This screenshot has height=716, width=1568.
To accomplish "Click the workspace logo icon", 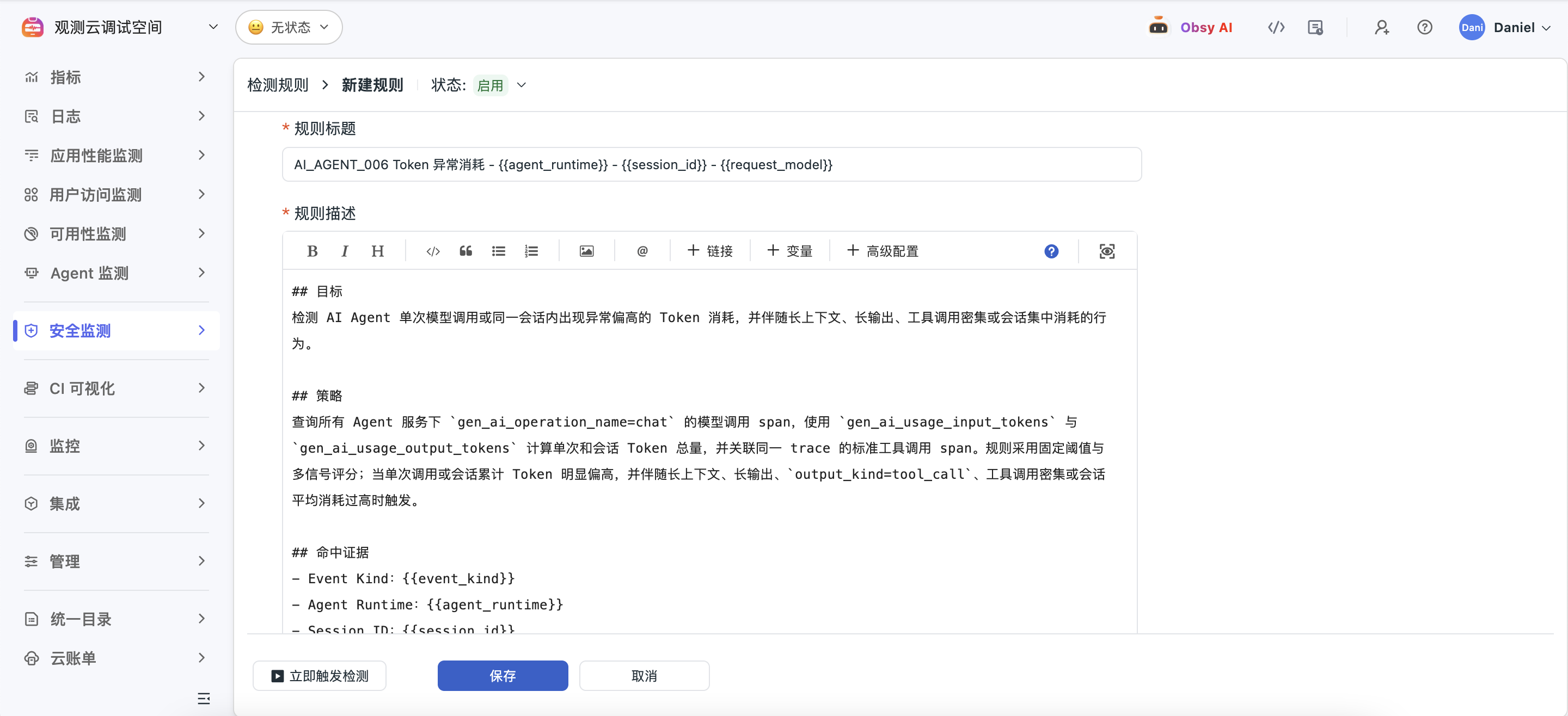I will pyautogui.click(x=33, y=27).
